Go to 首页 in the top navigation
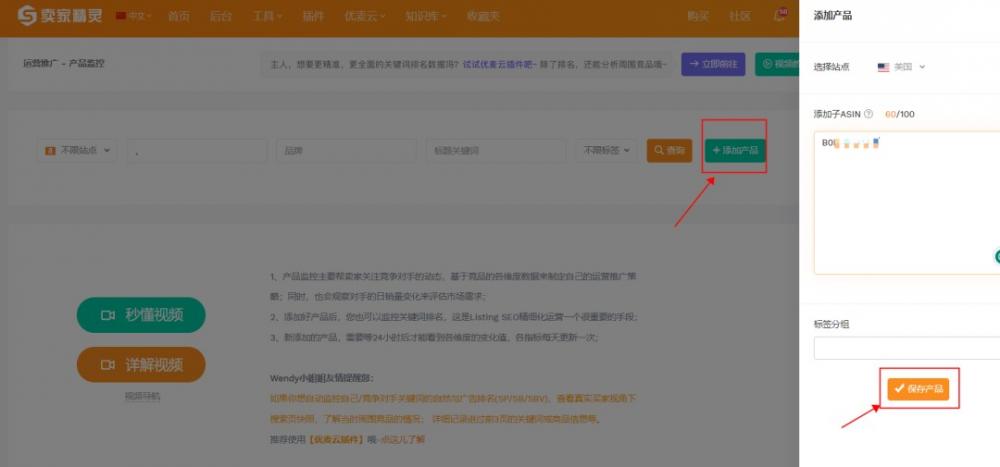1000x467 pixels. (179, 17)
